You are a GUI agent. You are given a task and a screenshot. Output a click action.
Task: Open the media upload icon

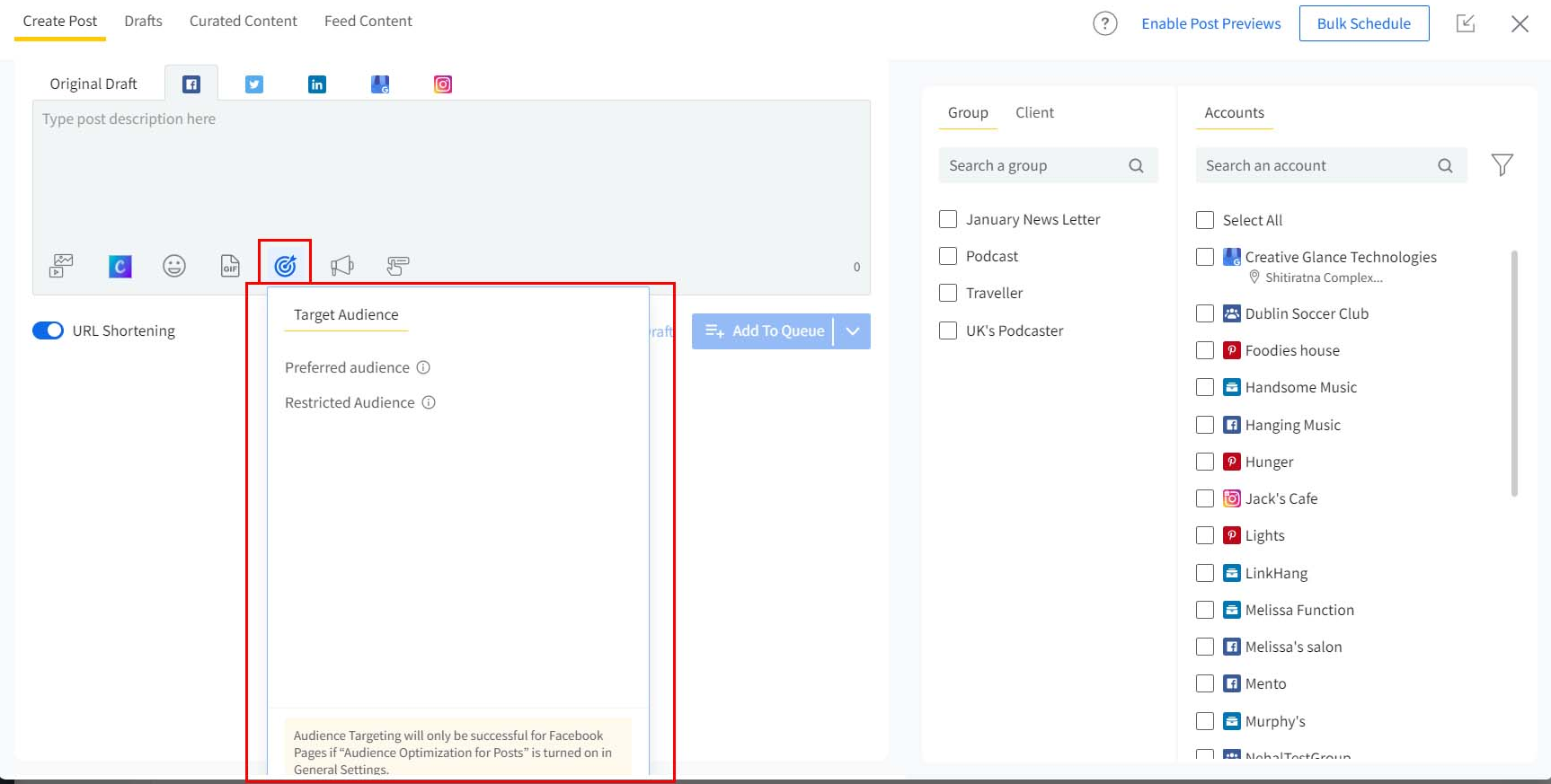click(61, 266)
